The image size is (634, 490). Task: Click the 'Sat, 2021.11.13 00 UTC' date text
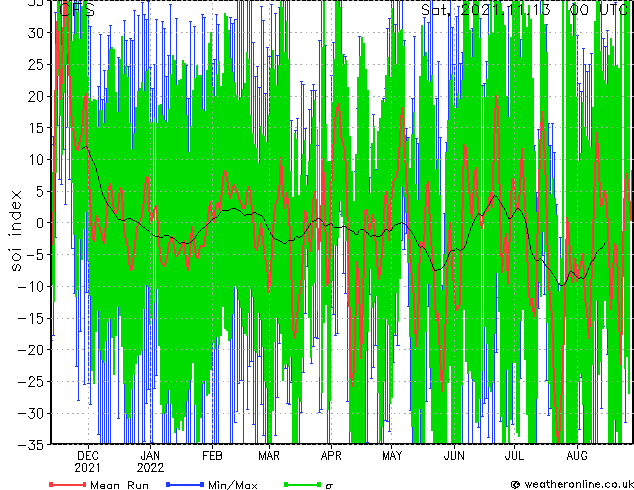click(x=524, y=10)
